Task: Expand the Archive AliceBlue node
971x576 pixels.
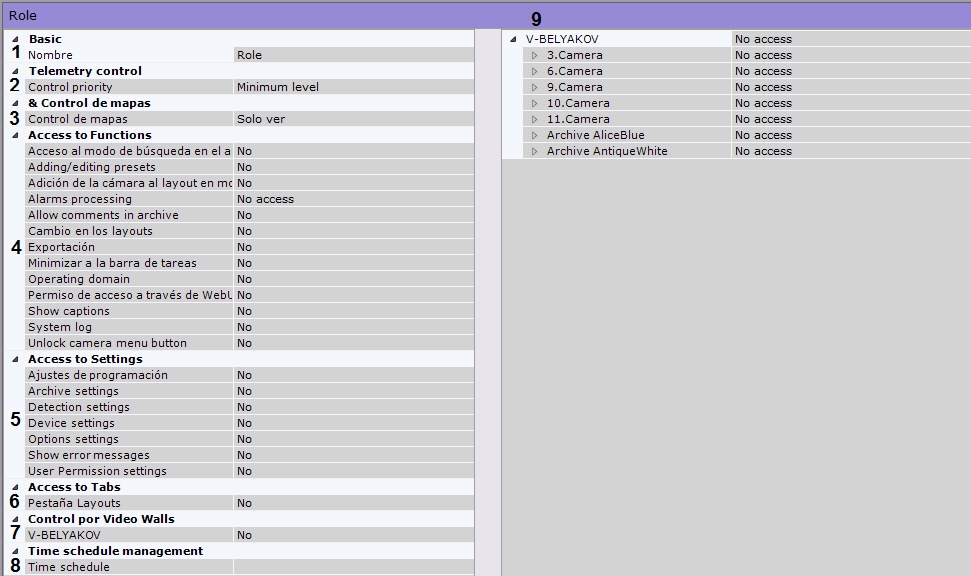Action: coord(535,135)
